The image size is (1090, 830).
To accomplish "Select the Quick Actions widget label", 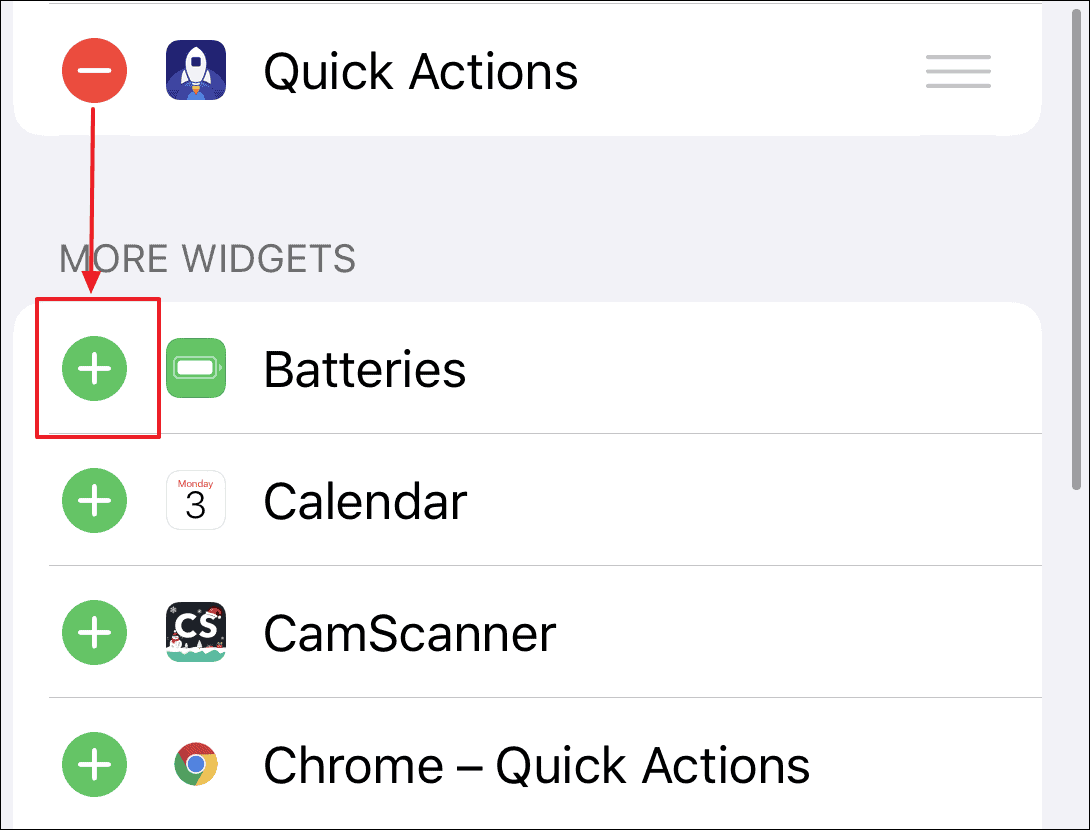I will click(420, 71).
